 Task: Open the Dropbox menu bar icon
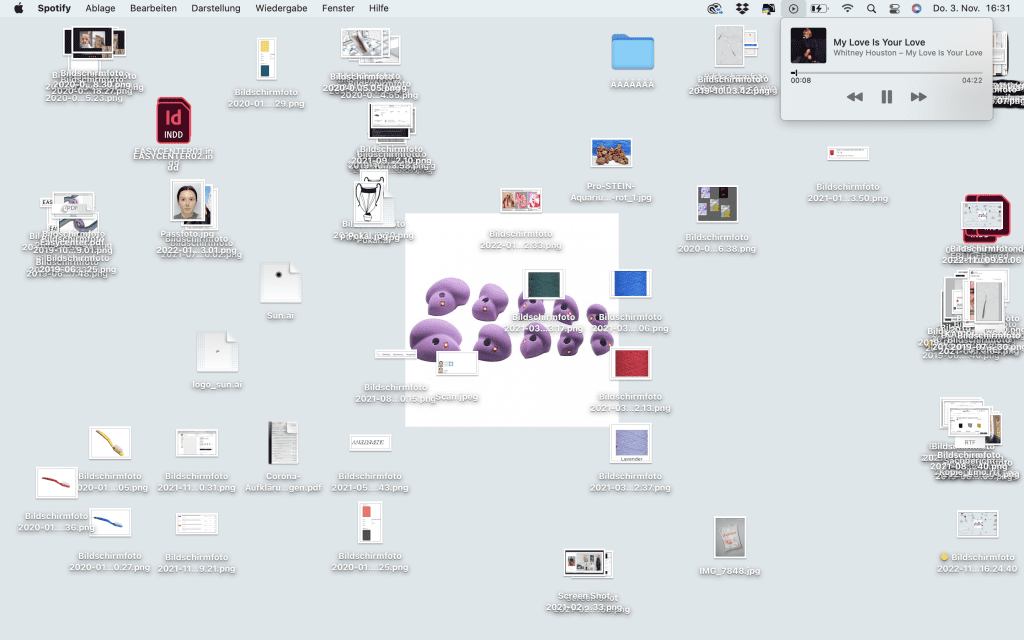[742, 8]
